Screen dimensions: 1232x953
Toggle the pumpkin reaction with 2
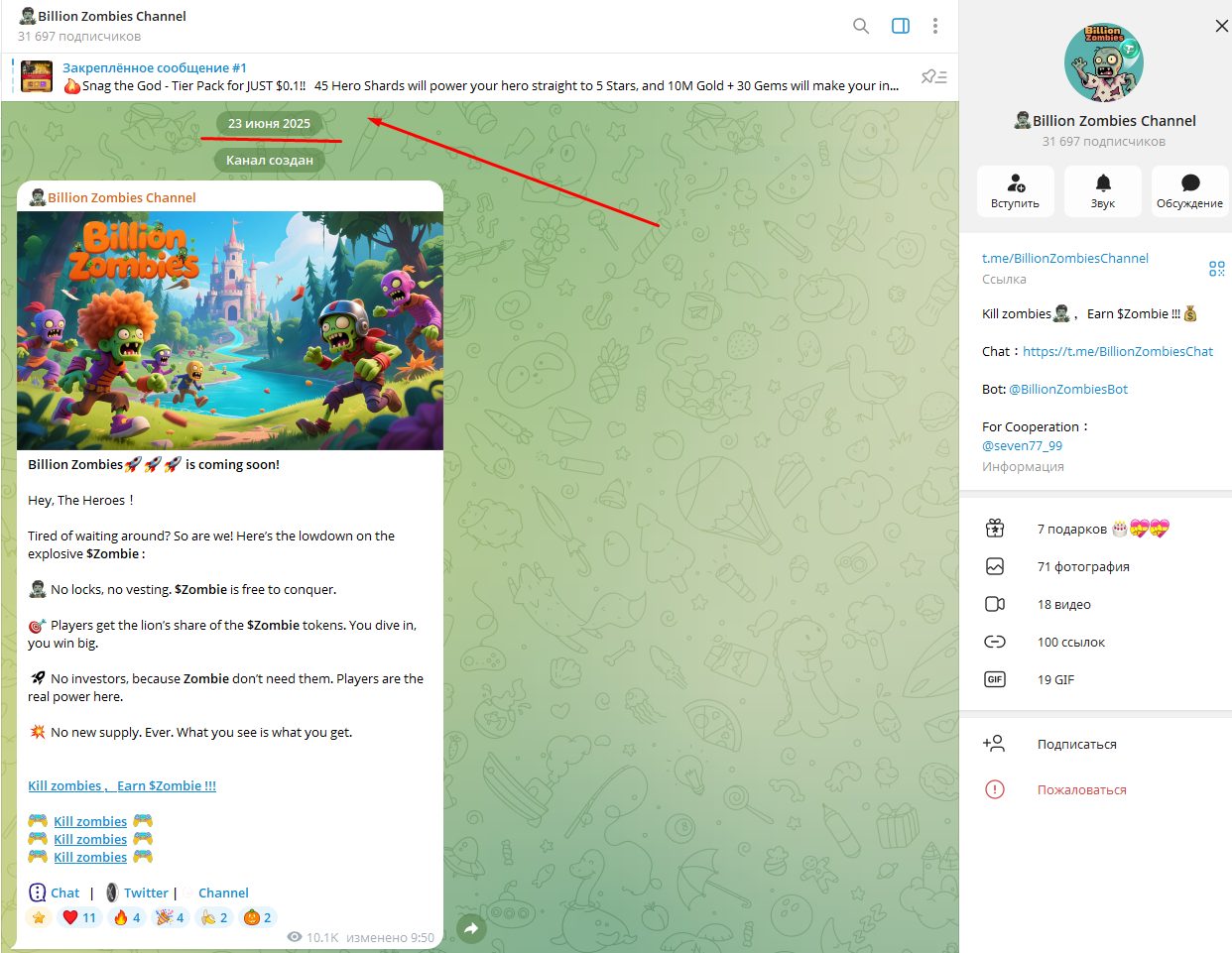[x=258, y=917]
